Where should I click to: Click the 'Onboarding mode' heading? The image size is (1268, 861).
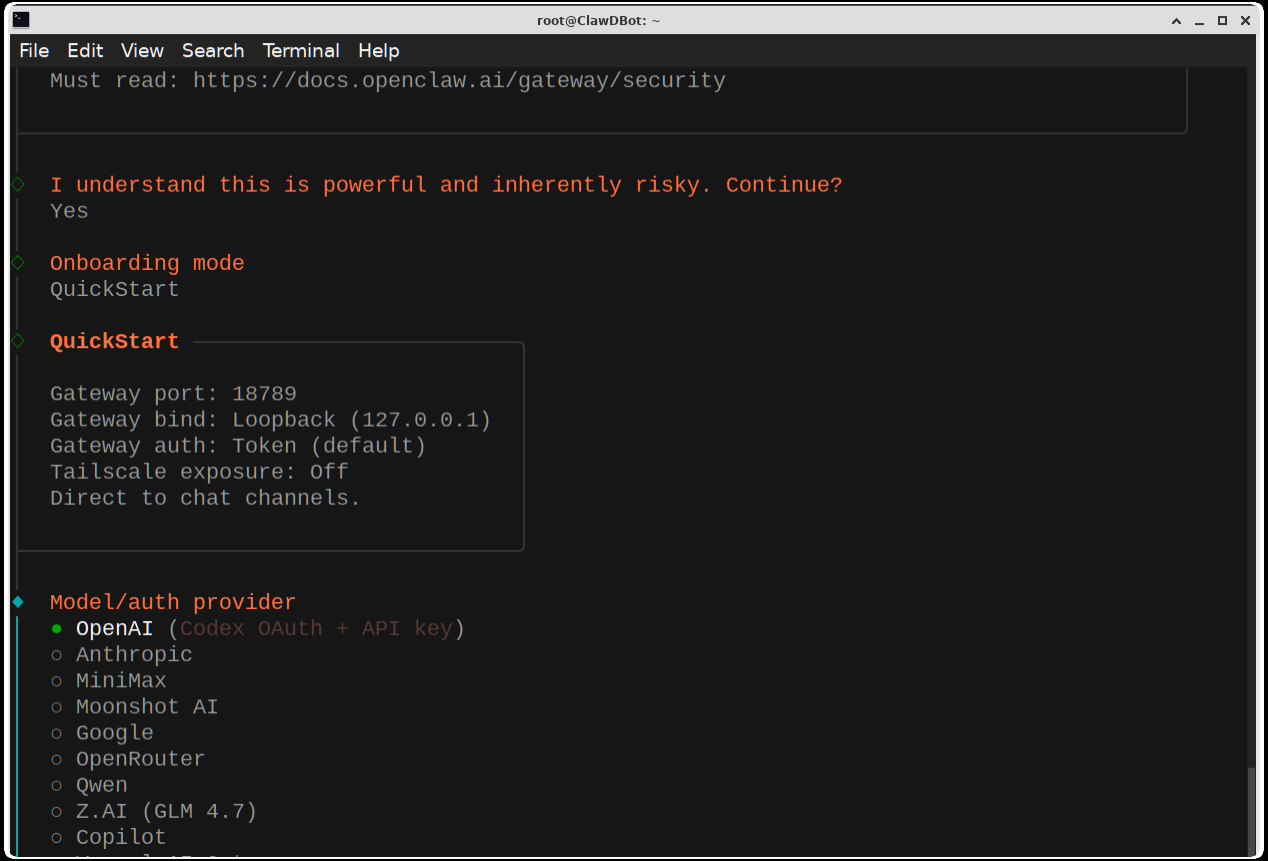point(147,263)
